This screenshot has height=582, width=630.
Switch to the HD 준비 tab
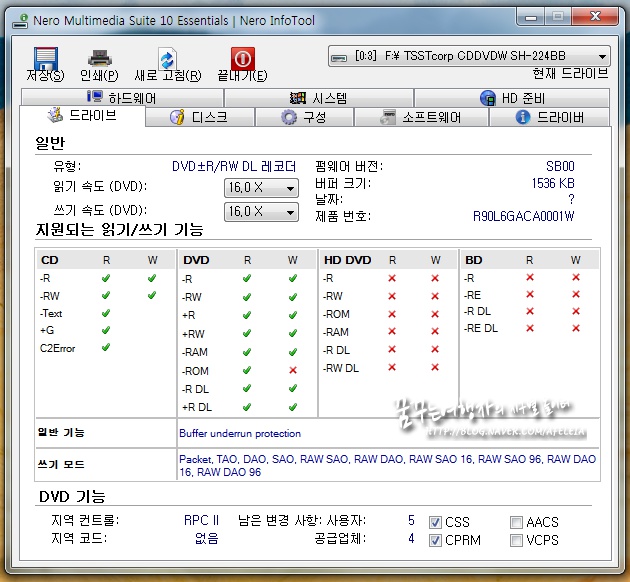[x=512, y=98]
